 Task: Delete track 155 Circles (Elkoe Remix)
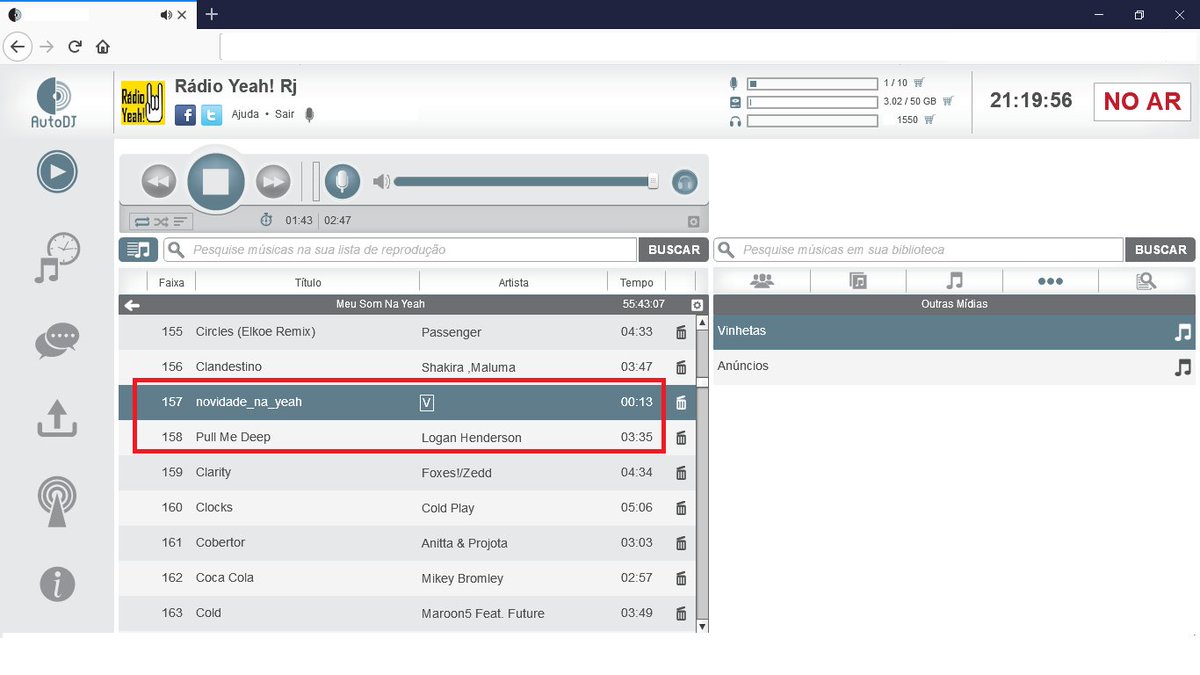[681, 333]
